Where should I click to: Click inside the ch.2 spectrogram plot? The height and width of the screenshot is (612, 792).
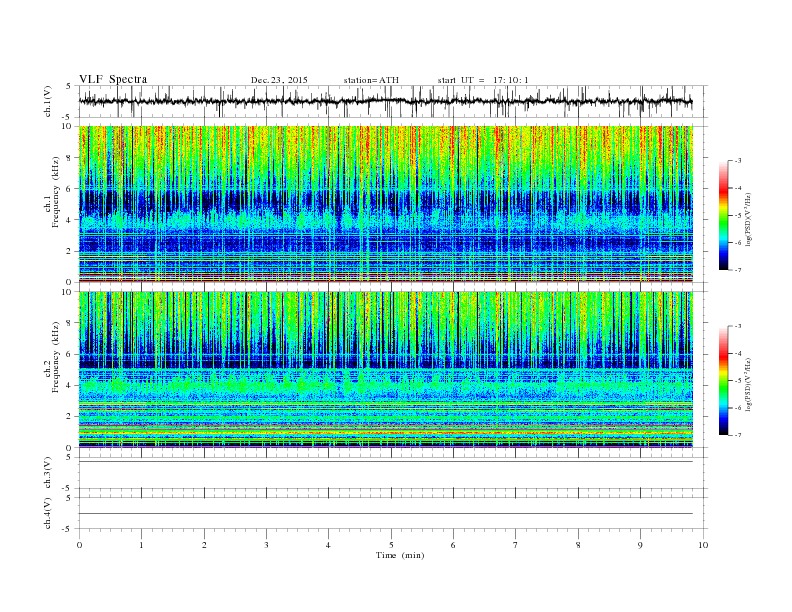tap(386, 370)
